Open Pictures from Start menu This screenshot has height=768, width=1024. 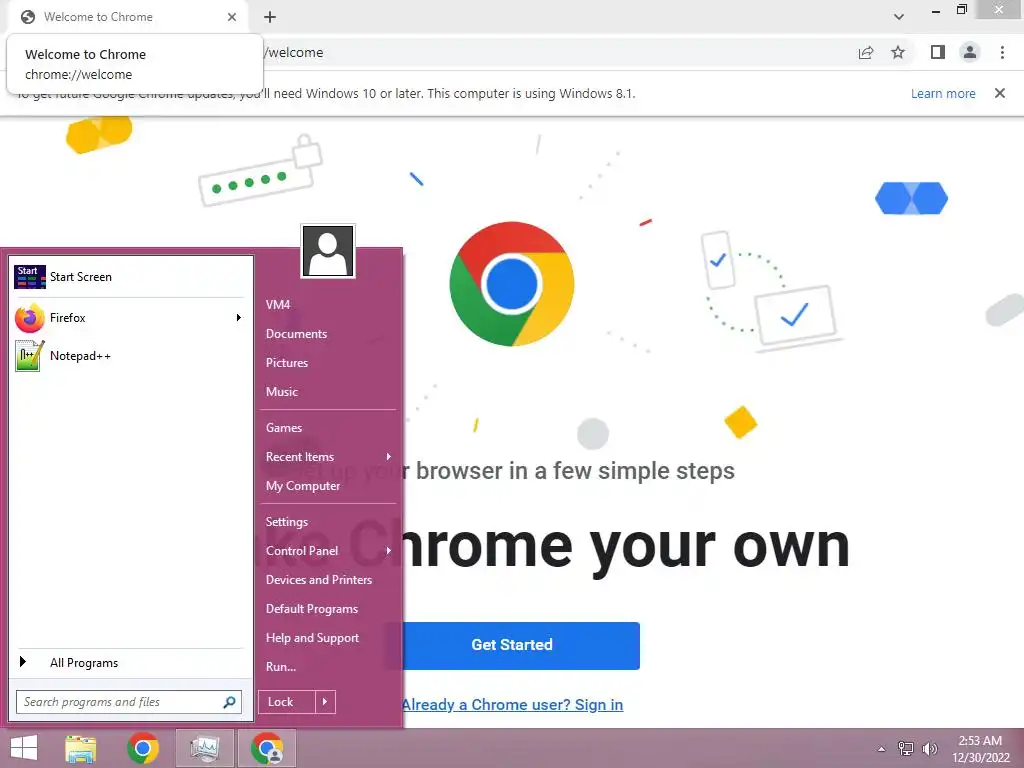tap(287, 363)
